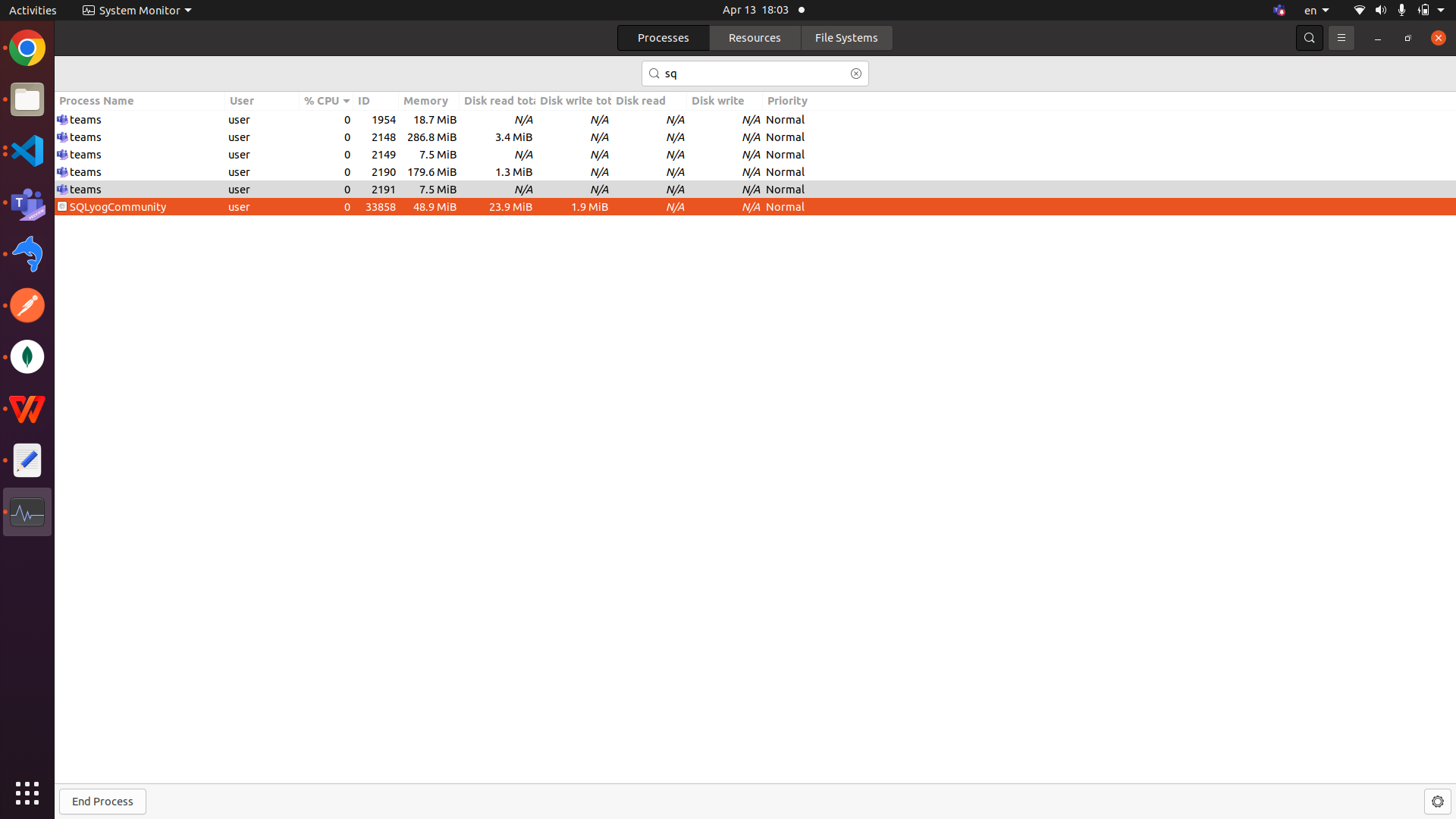Click process ID 33858
This screenshot has width=1456, height=819.
tap(380, 207)
